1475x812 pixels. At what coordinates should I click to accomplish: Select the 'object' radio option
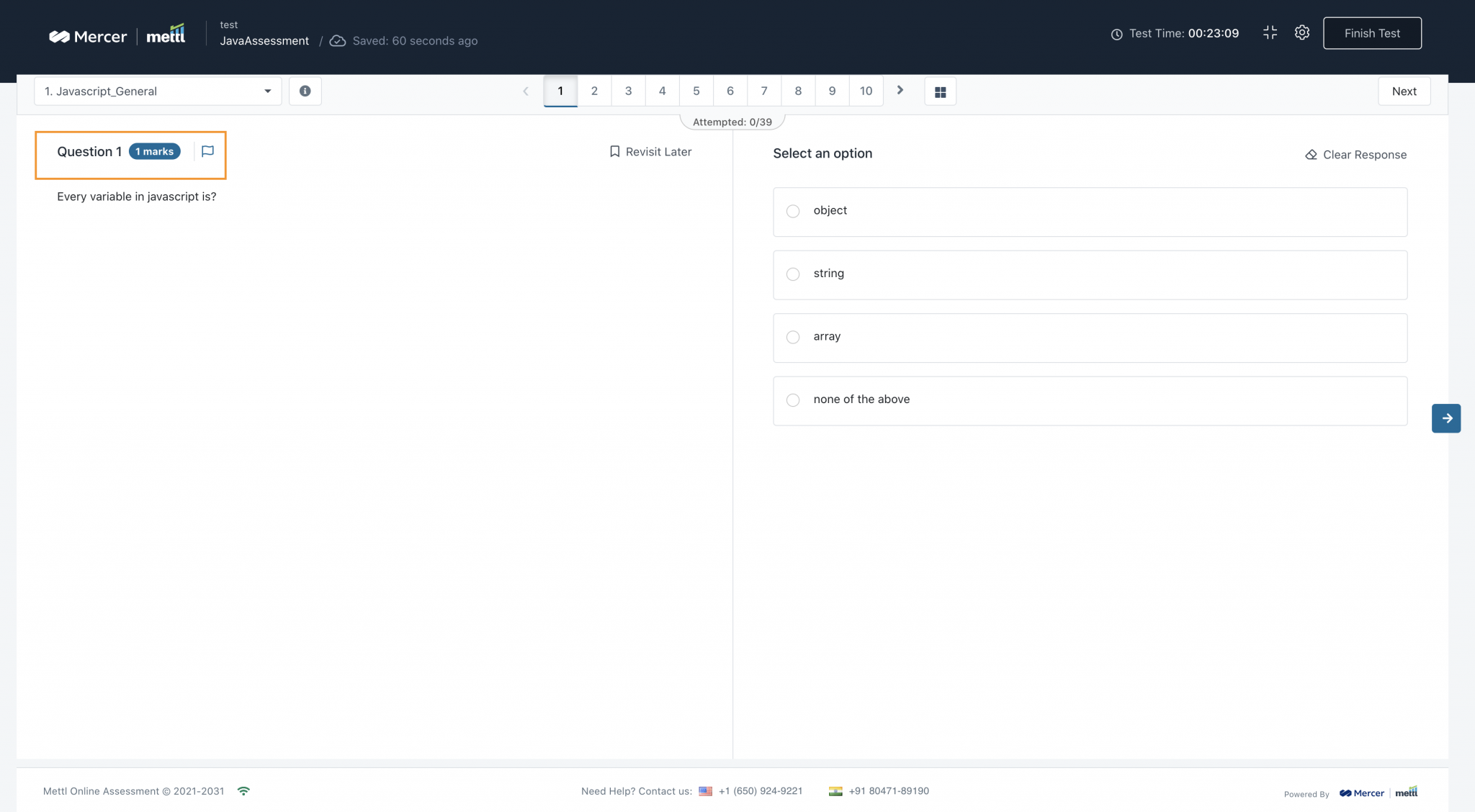pos(793,211)
